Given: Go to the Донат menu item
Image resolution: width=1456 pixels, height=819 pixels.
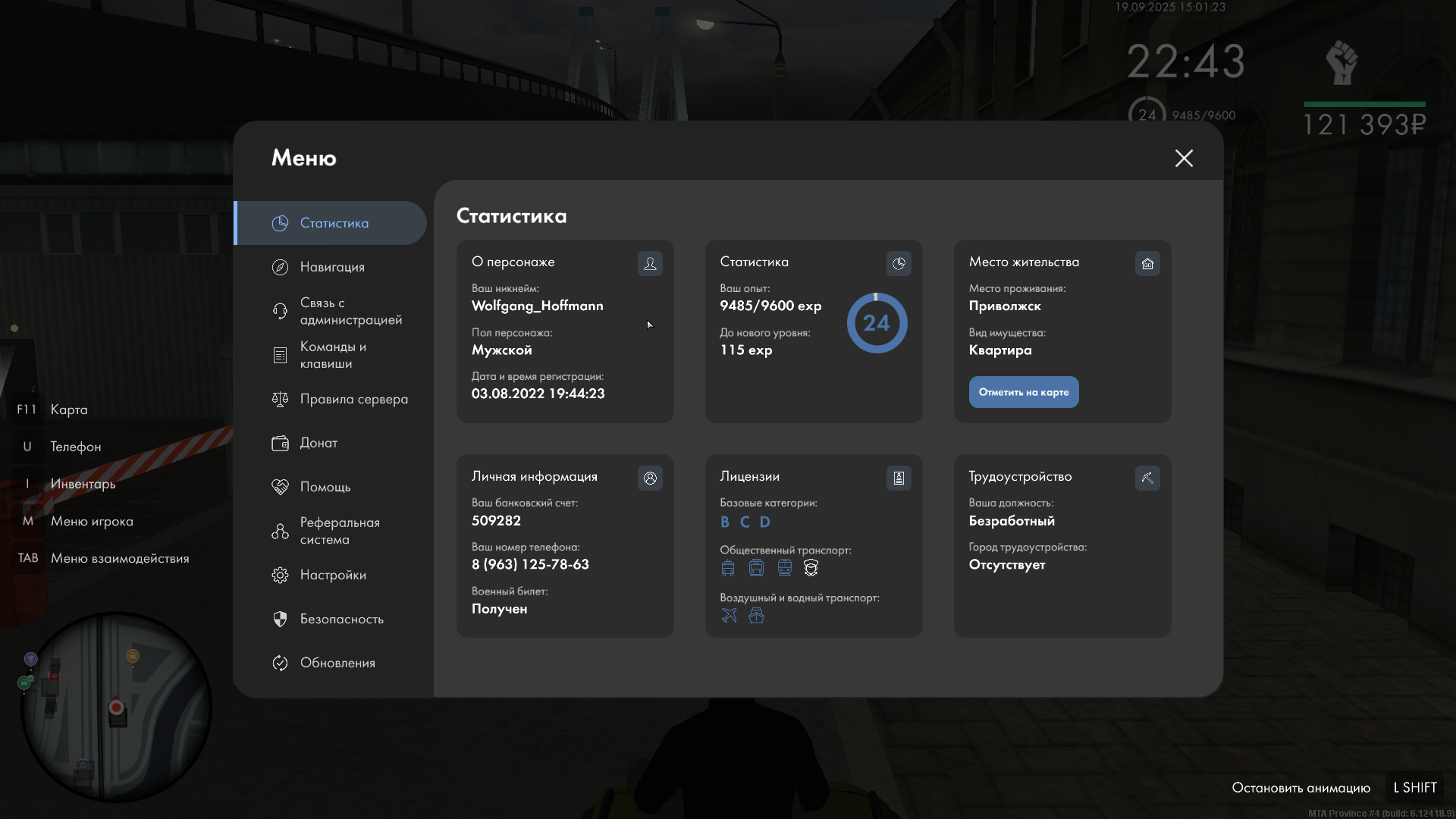Looking at the screenshot, I should tap(318, 443).
